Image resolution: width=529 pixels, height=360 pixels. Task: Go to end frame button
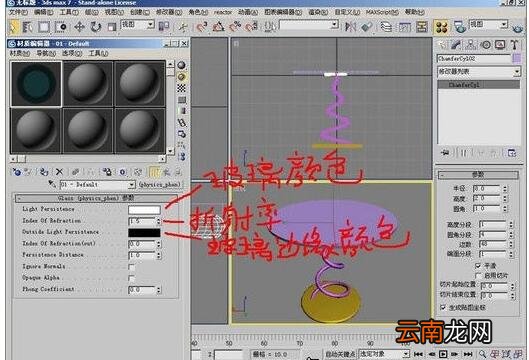tap(468, 354)
